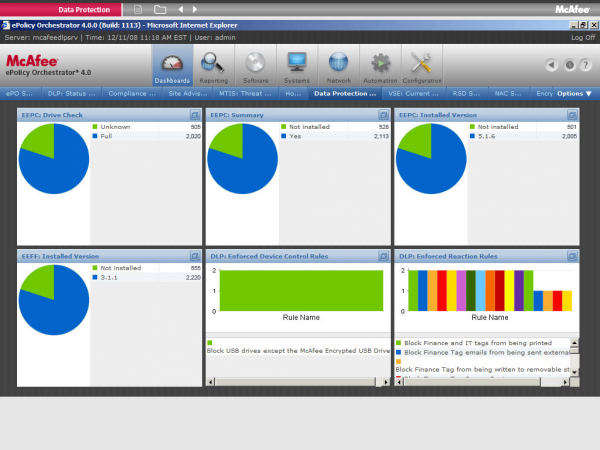600x450 pixels.
Task: Open the Configuration section
Action: click(422, 65)
